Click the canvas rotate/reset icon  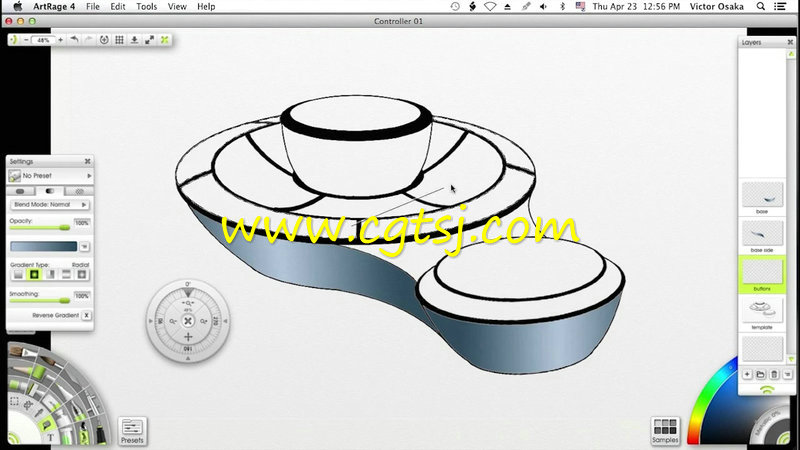pos(104,40)
